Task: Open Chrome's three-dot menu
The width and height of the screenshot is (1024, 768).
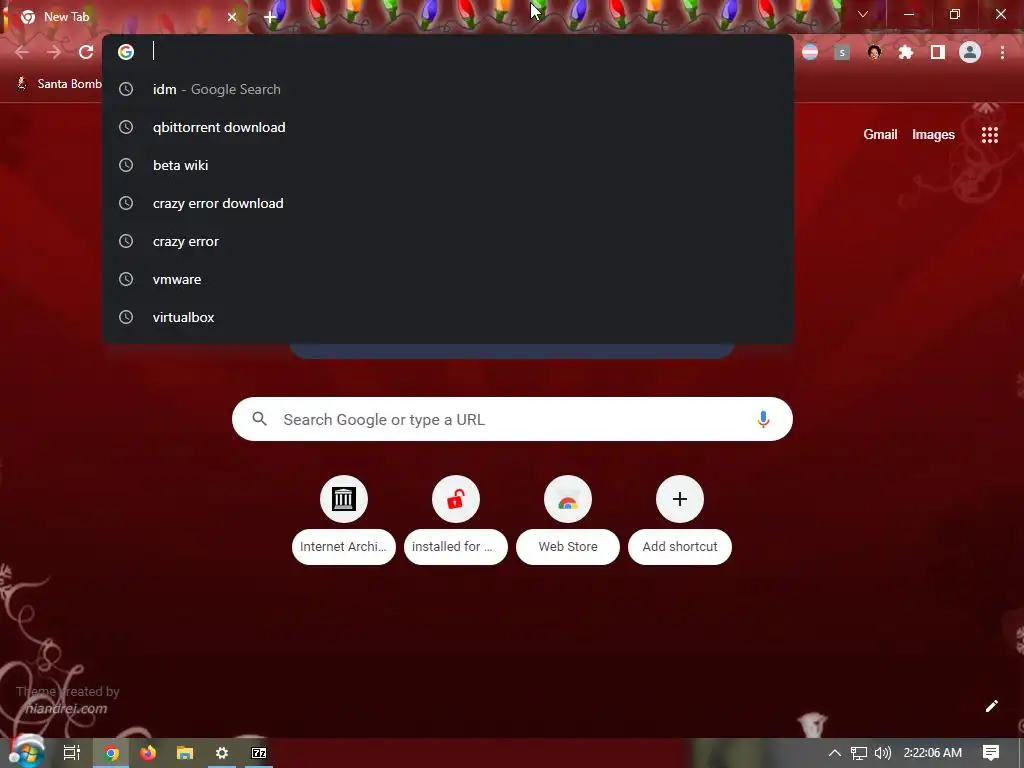Action: (x=1002, y=52)
